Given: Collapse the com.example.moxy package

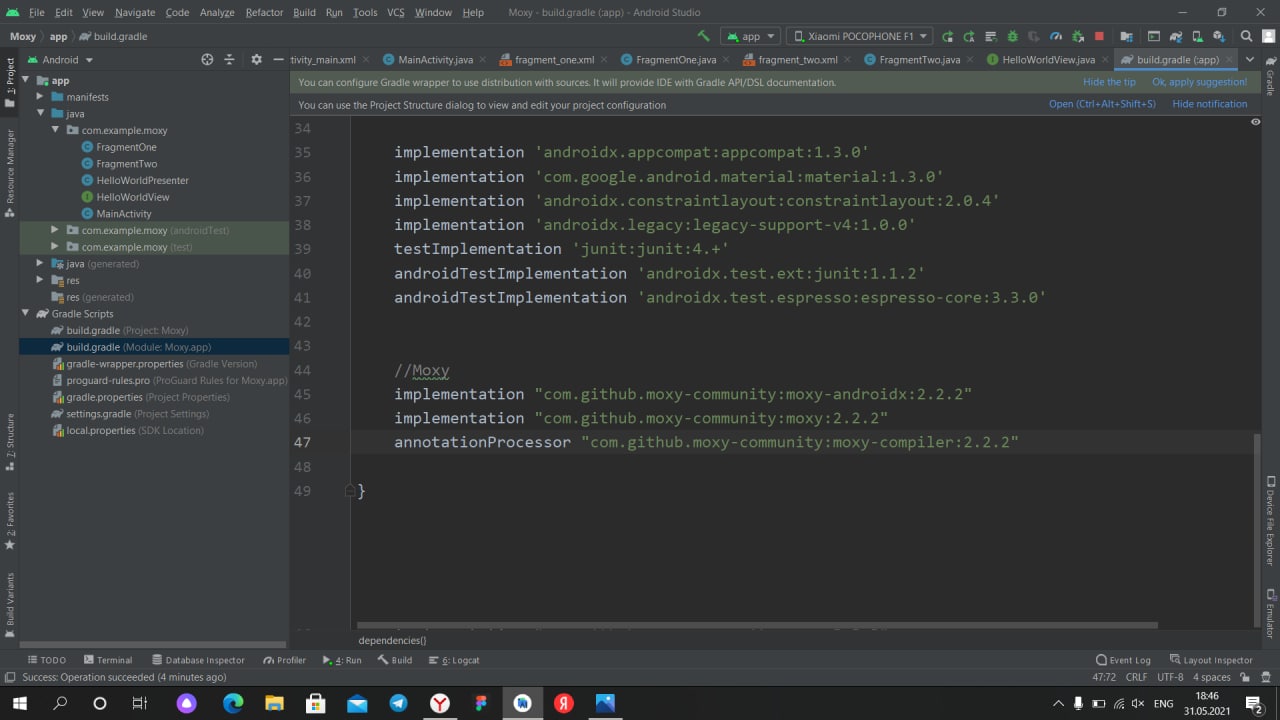Looking at the screenshot, I should tap(56, 130).
